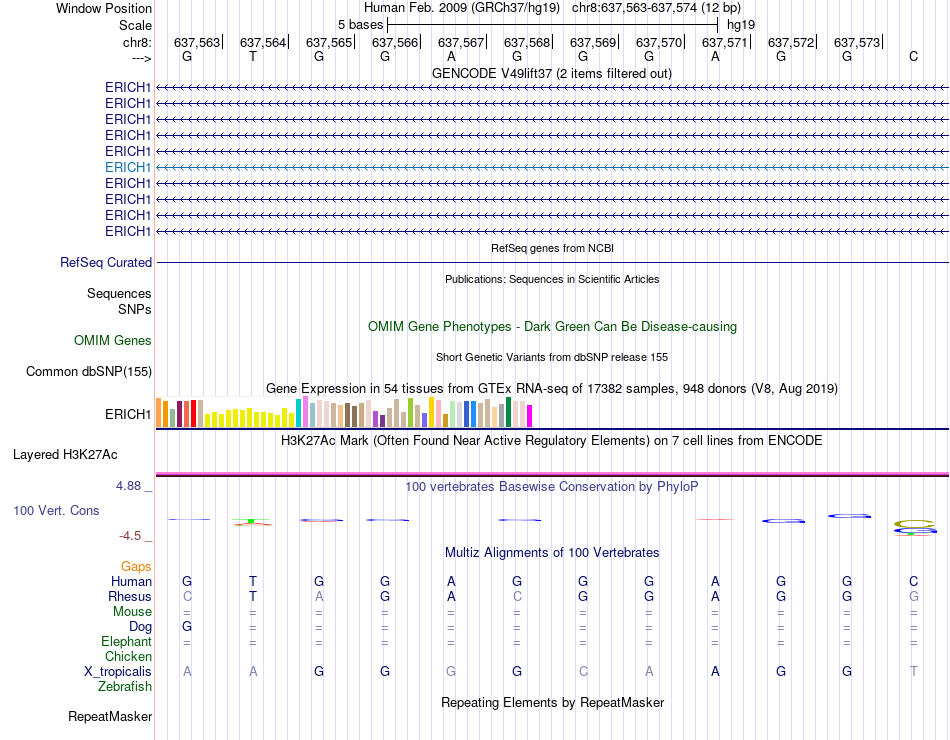
Task: Click the Publications: Sequences in Scientific Articles title
Action: tap(552, 279)
